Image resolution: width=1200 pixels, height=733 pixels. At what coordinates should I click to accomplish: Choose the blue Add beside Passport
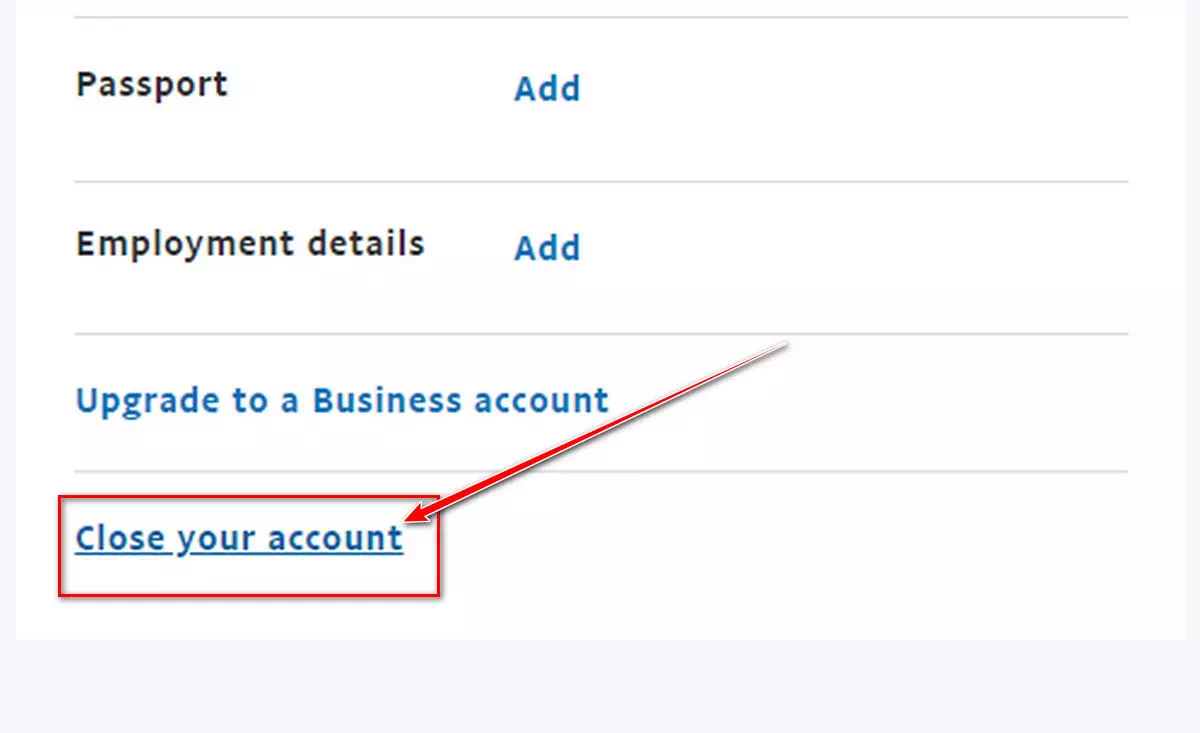[x=547, y=88]
